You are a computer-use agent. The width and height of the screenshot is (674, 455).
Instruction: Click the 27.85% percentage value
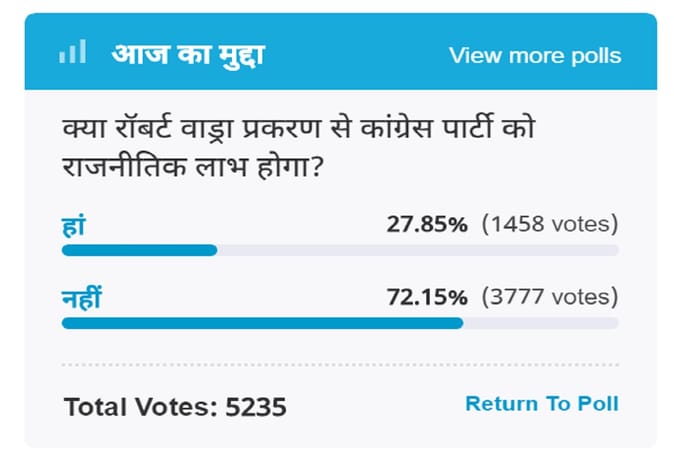pos(426,225)
